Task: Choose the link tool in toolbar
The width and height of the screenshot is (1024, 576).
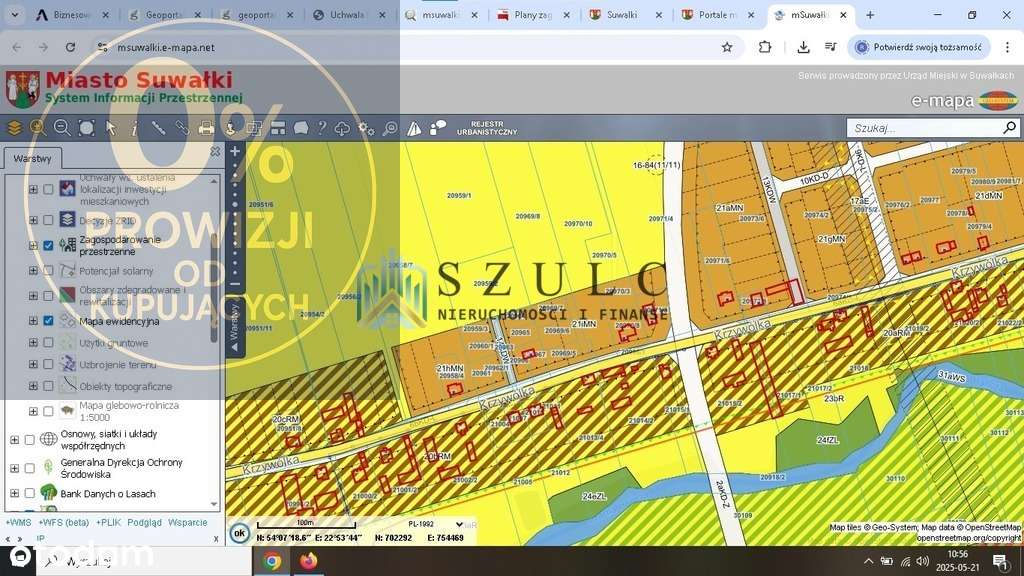Action: pyautogui.click(x=182, y=128)
